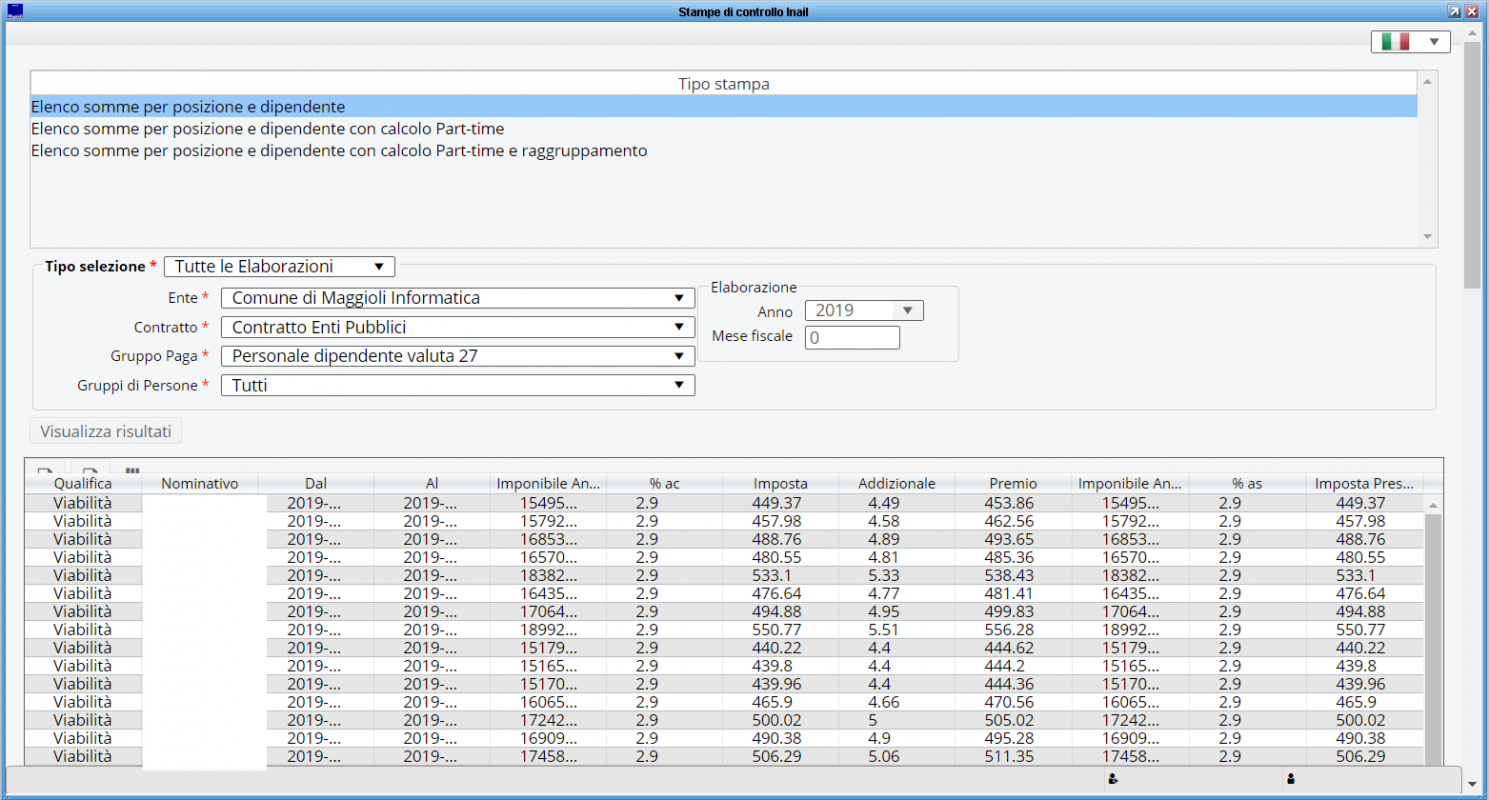Open the Gruppo Paga dropdown
The height and width of the screenshot is (800, 1489).
click(457, 356)
